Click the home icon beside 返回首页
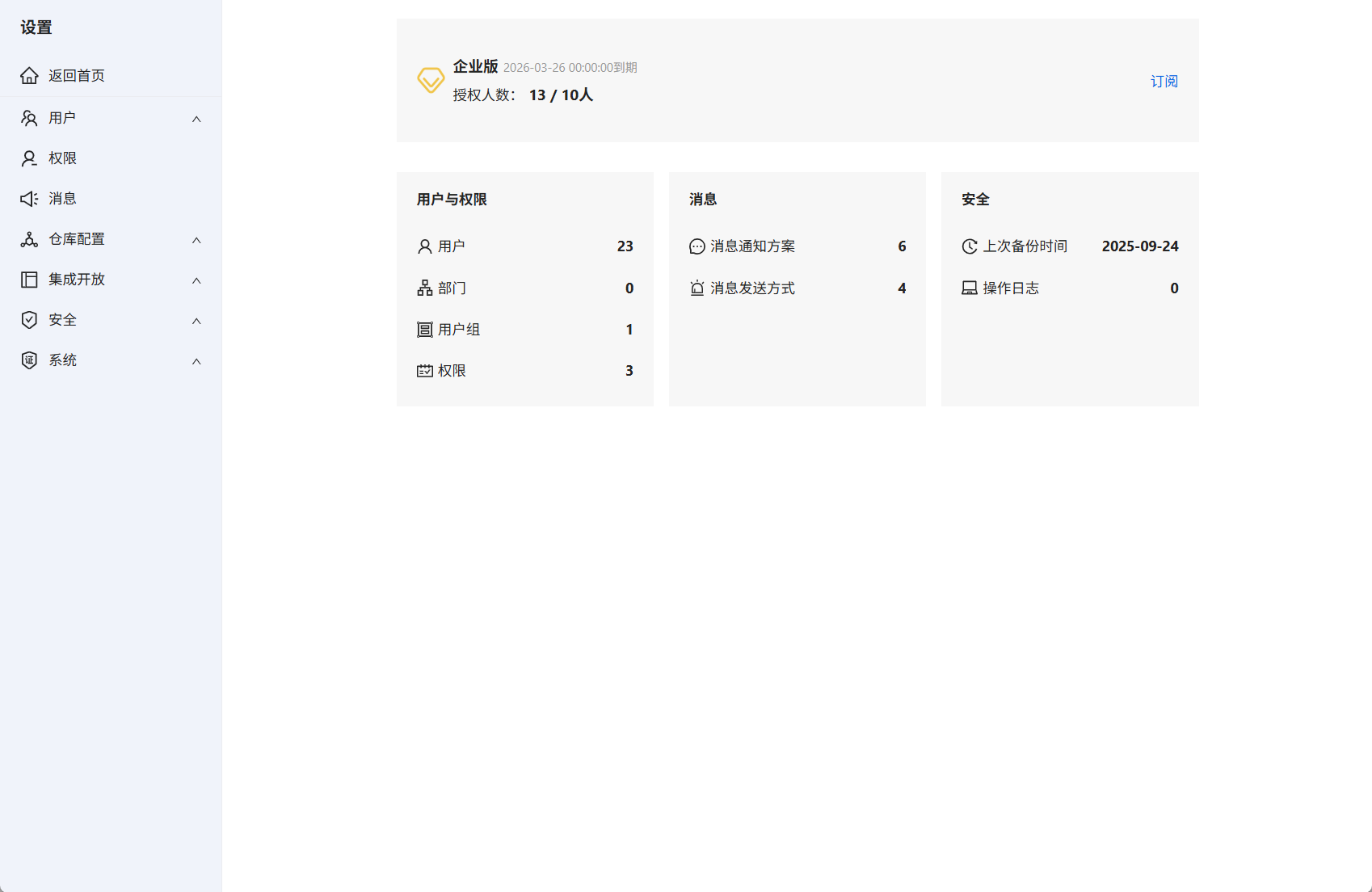1372x892 pixels. tap(30, 75)
